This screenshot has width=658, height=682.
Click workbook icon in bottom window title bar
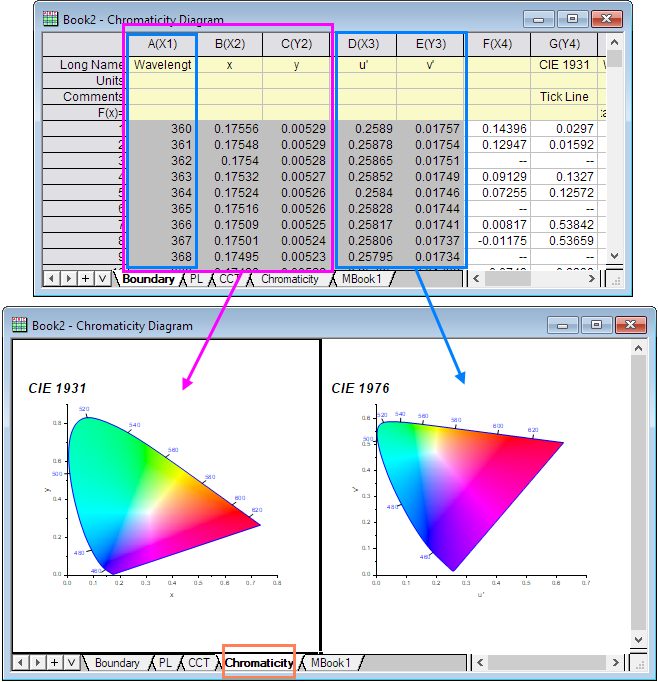click(19, 324)
